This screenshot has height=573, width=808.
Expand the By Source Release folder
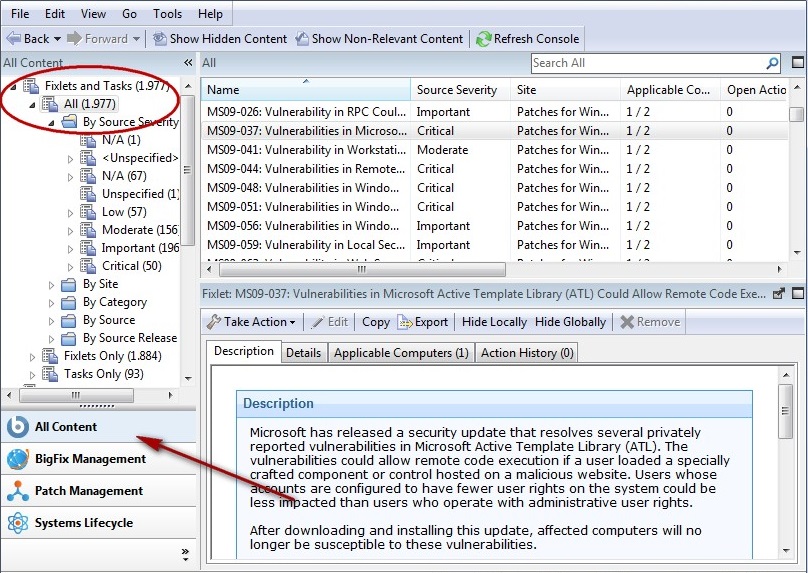(x=52, y=339)
